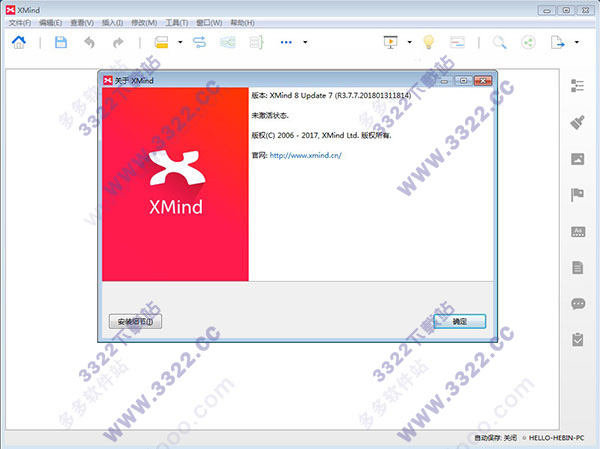Open the Image clip art panel
This screenshot has height=449, width=600.
577,159
